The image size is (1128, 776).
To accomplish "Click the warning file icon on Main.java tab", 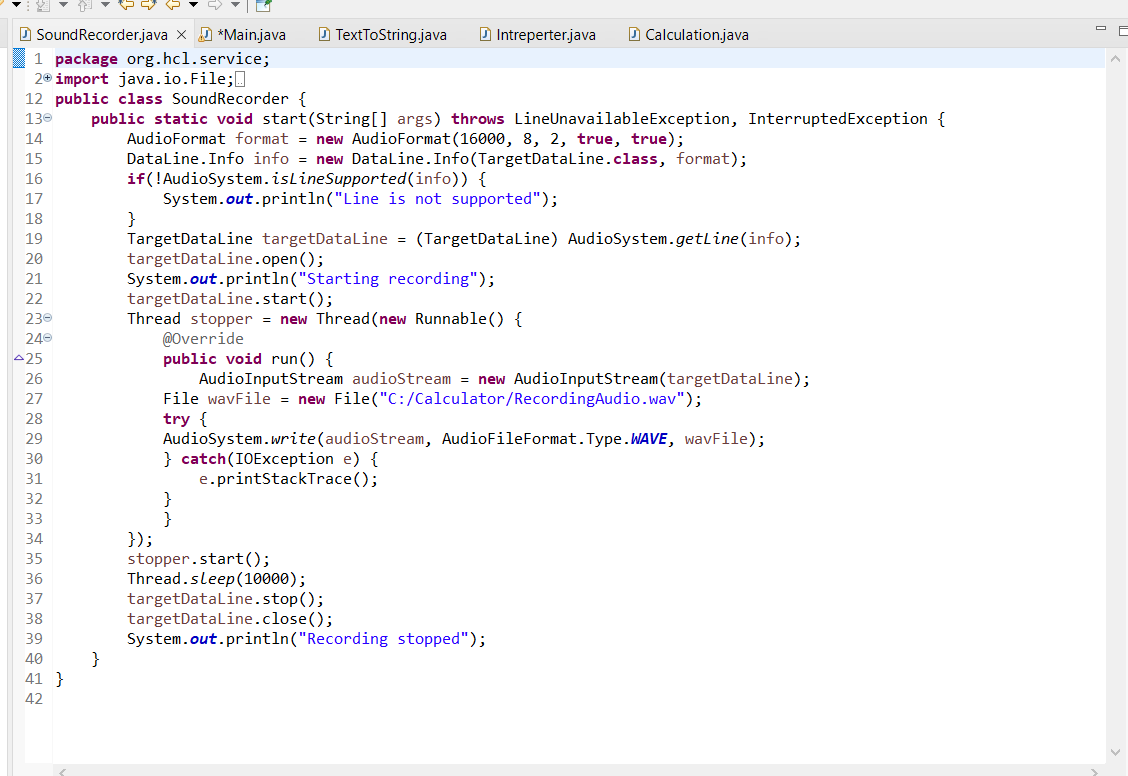I will pyautogui.click(x=206, y=34).
